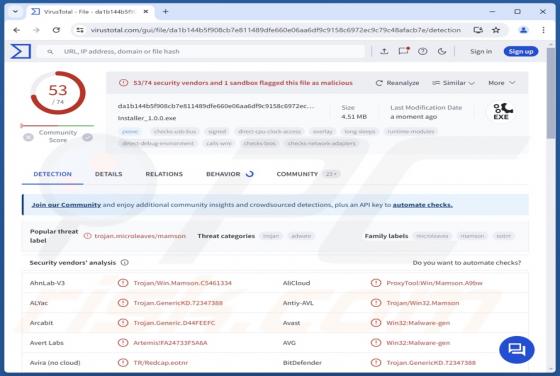This screenshot has width=560, height=376.
Task: Open the notifications icon in VirusTotal header
Action: click(404, 51)
